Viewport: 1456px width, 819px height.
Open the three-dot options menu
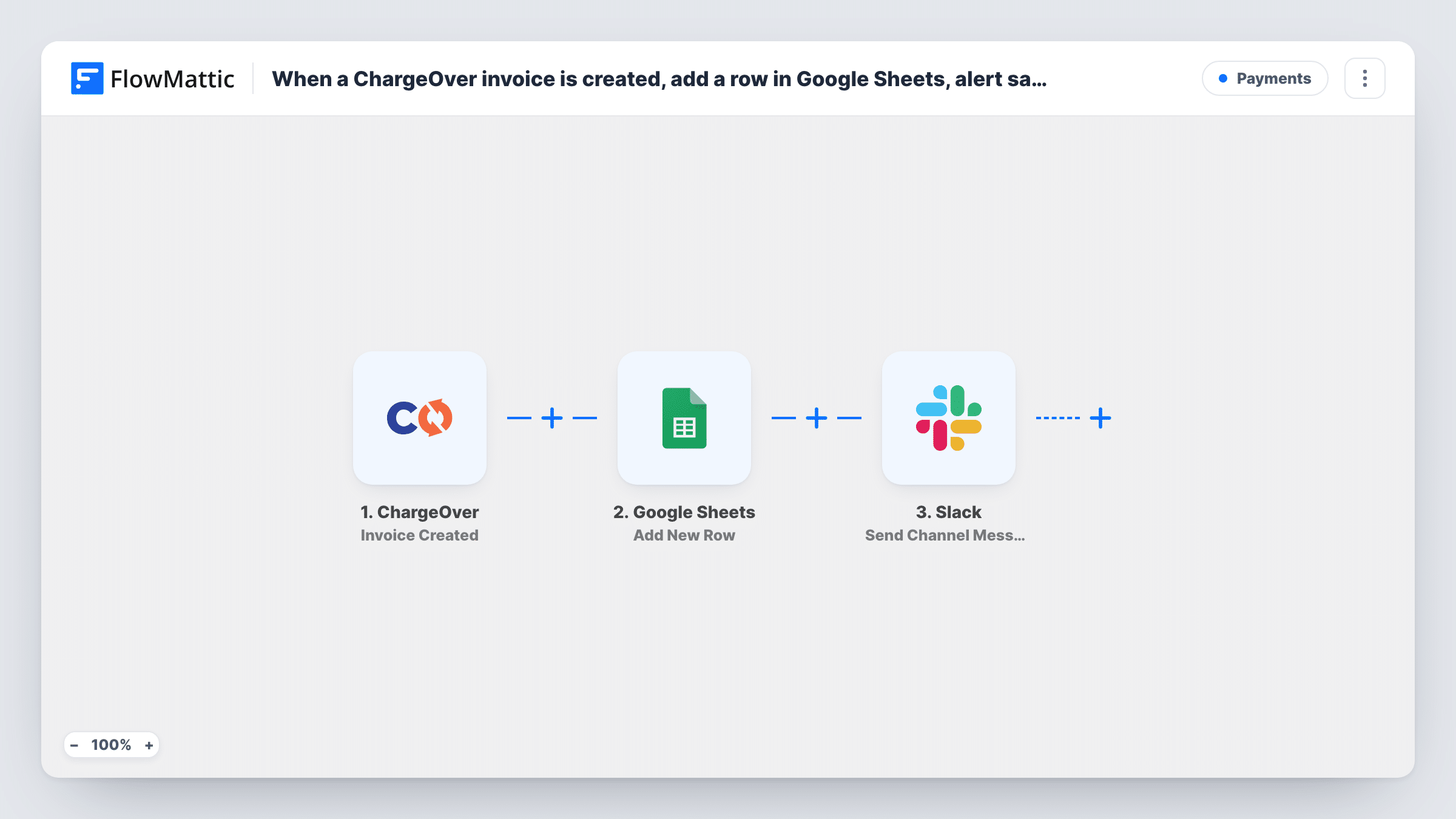pos(1365,78)
